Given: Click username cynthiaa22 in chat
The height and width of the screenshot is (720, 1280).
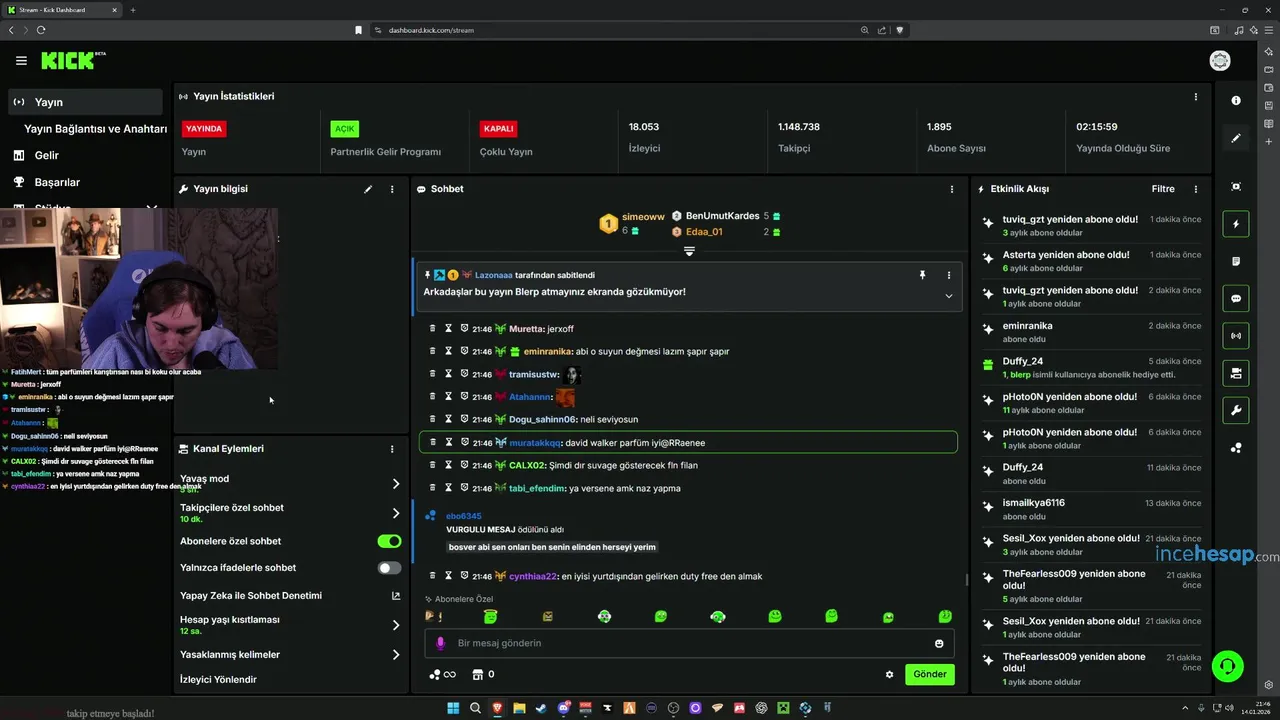Looking at the screenshot, I should point(532,576).
